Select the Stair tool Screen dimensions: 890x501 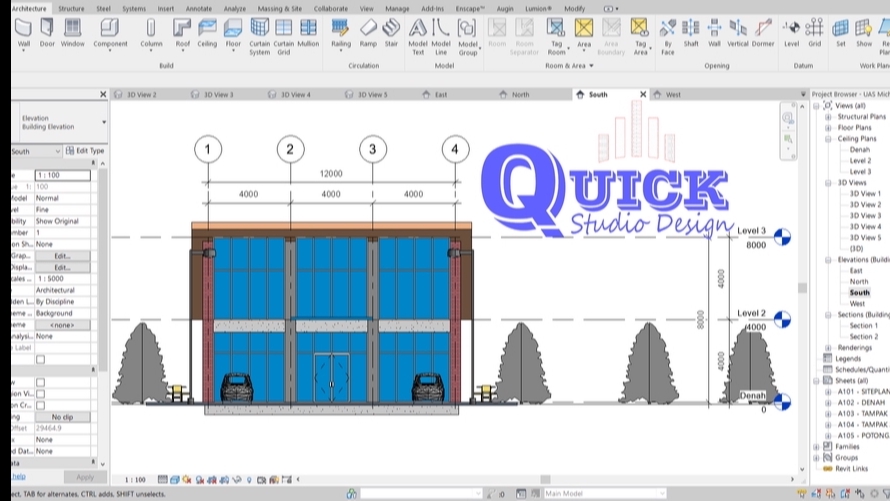(x=391, y=33)
